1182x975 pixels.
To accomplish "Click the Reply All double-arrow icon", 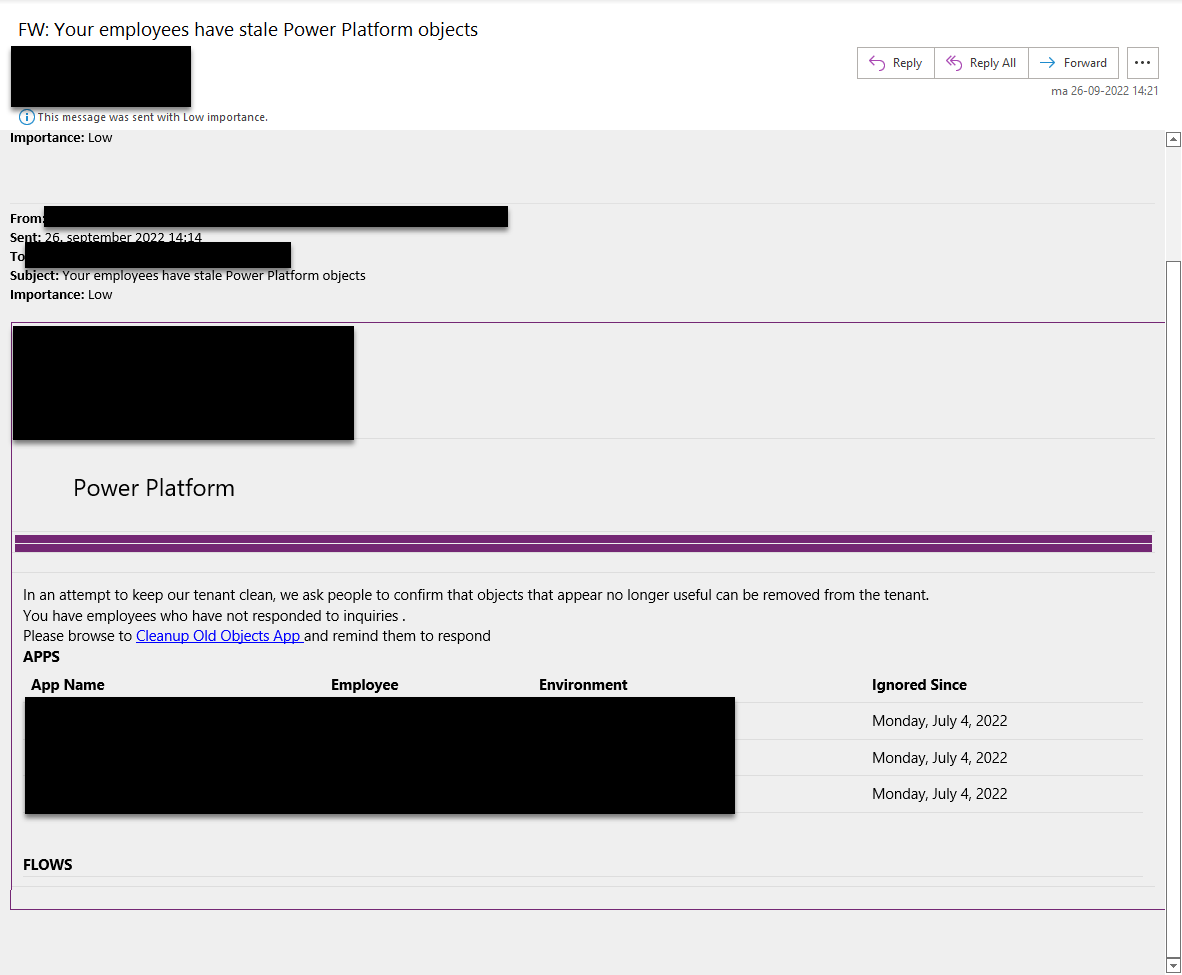I will (952, 62).
